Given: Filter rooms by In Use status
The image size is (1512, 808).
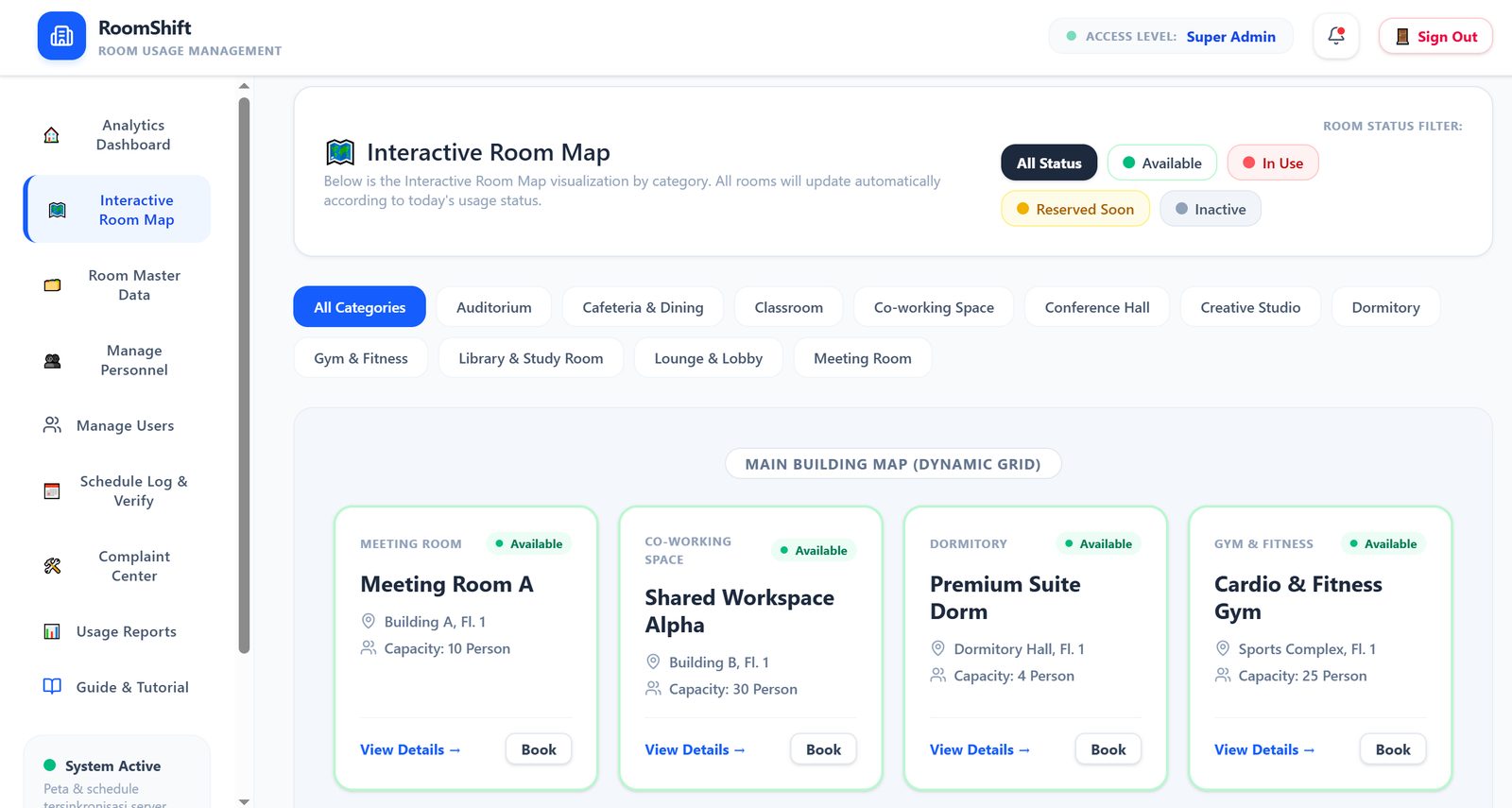Looking at the screenshot, I should [x=1273, y=163].
